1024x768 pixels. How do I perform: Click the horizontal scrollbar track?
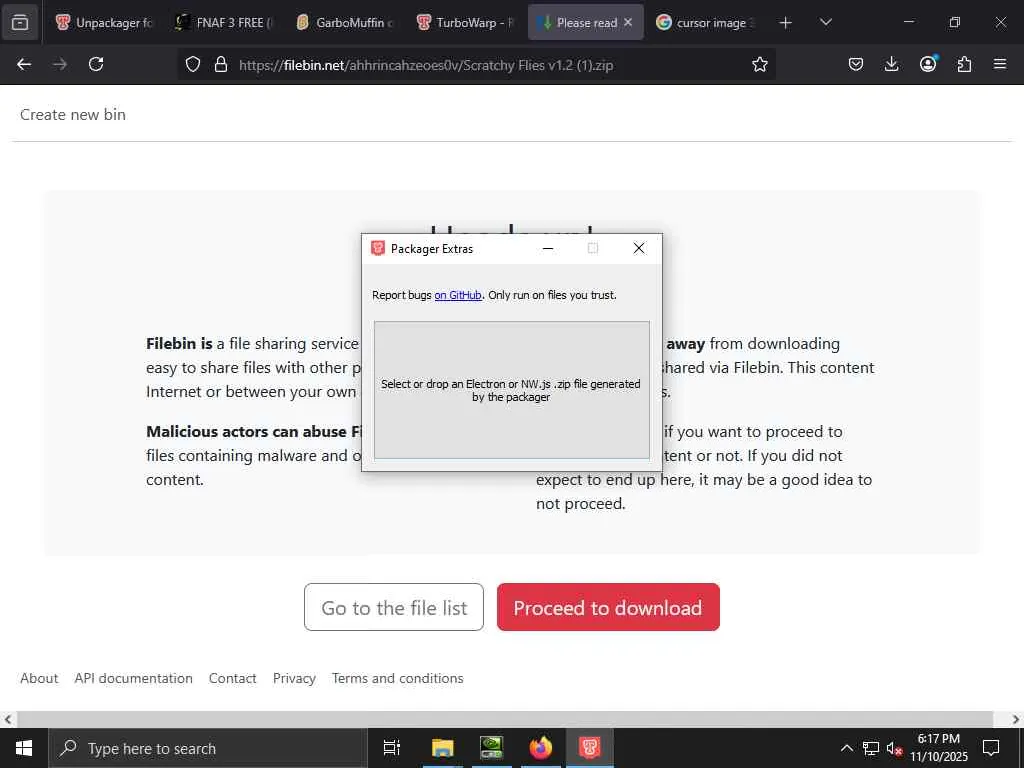511,719
